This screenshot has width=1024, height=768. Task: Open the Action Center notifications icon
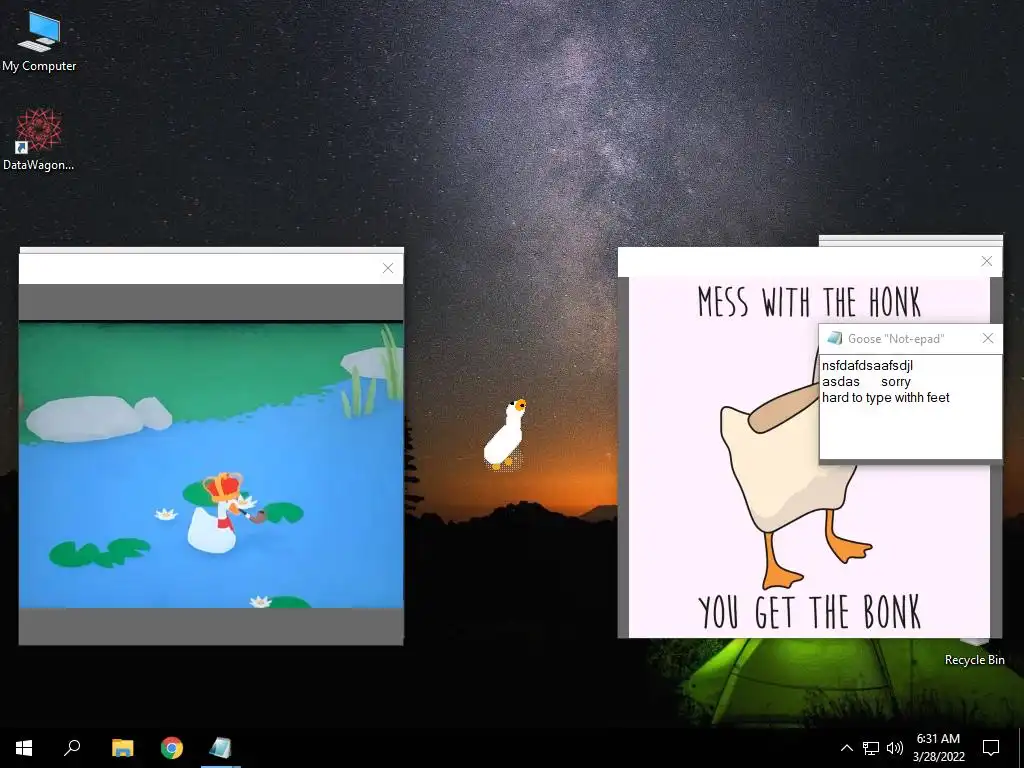[991, 748]
